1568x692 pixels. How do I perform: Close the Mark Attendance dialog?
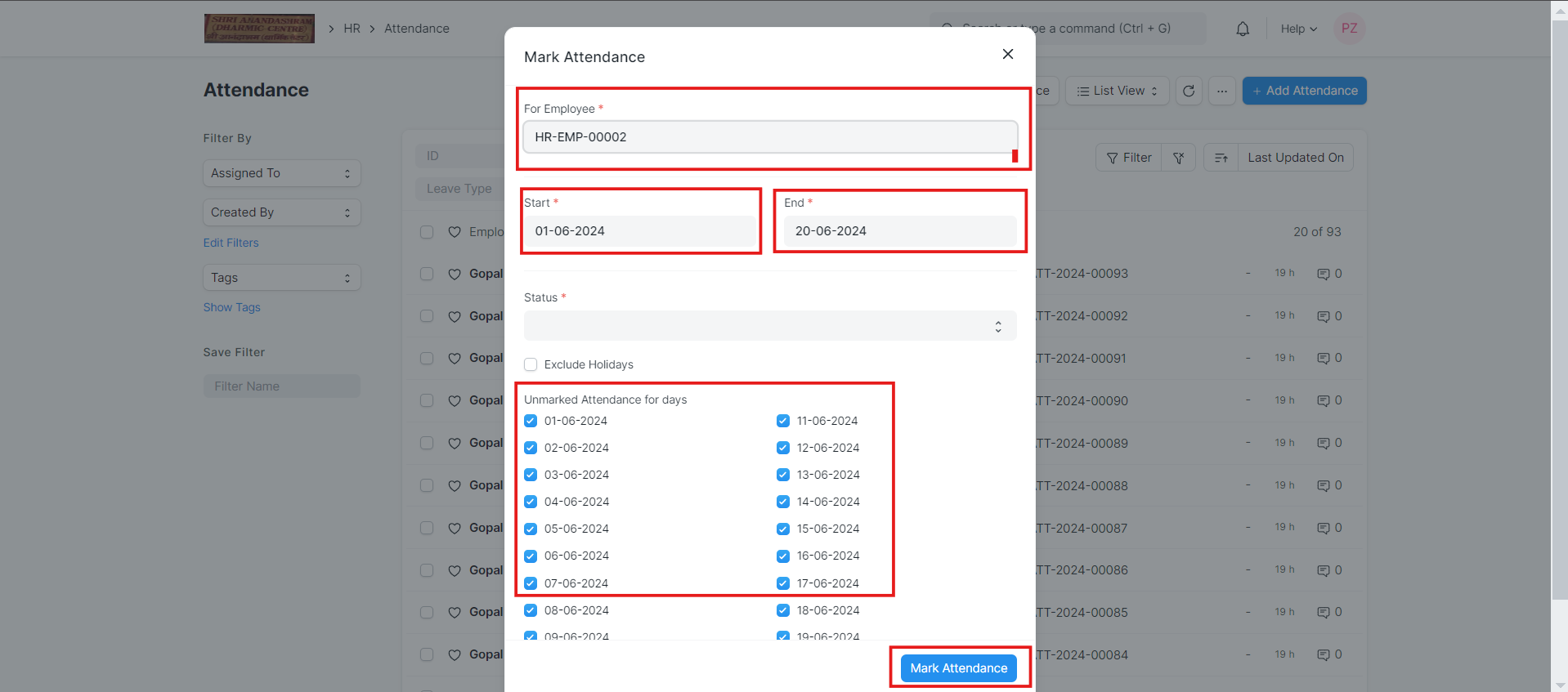(x=1008, y=54)
